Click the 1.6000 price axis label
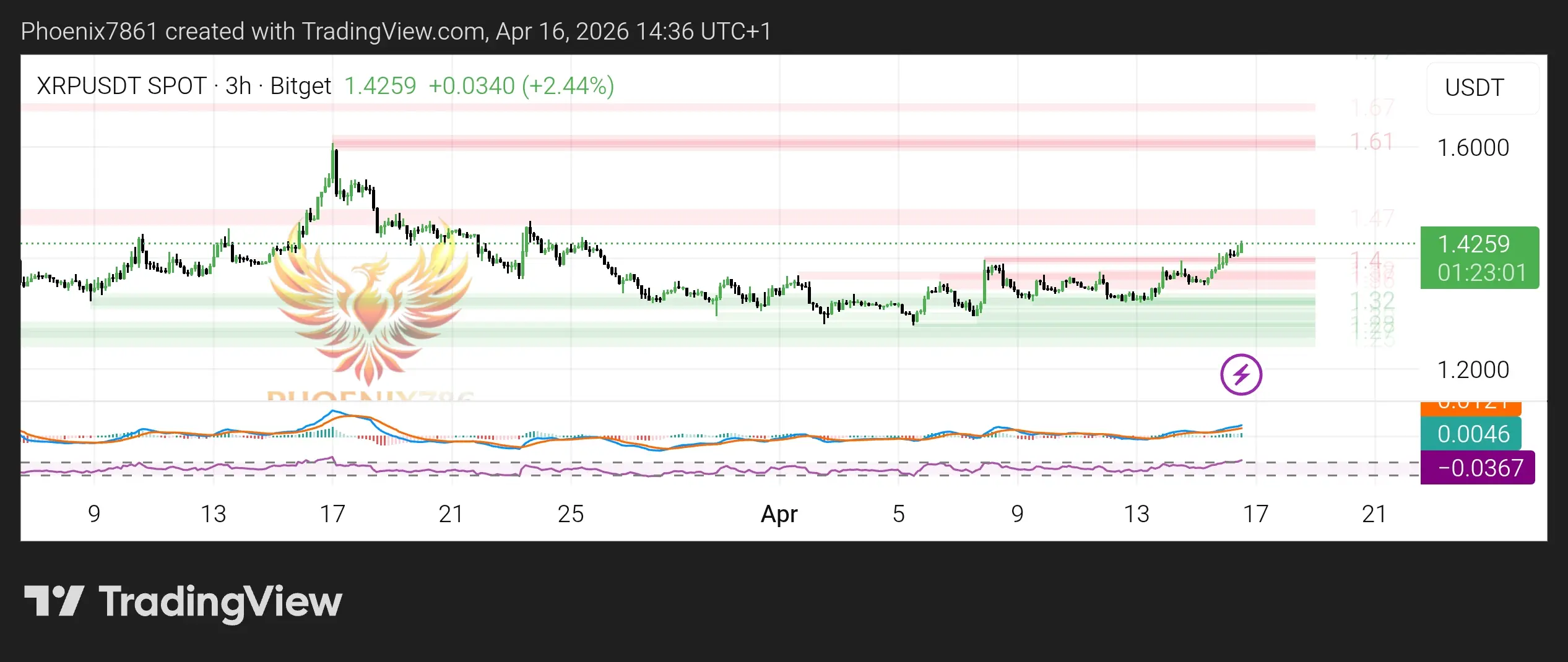 coord(1473,148)
